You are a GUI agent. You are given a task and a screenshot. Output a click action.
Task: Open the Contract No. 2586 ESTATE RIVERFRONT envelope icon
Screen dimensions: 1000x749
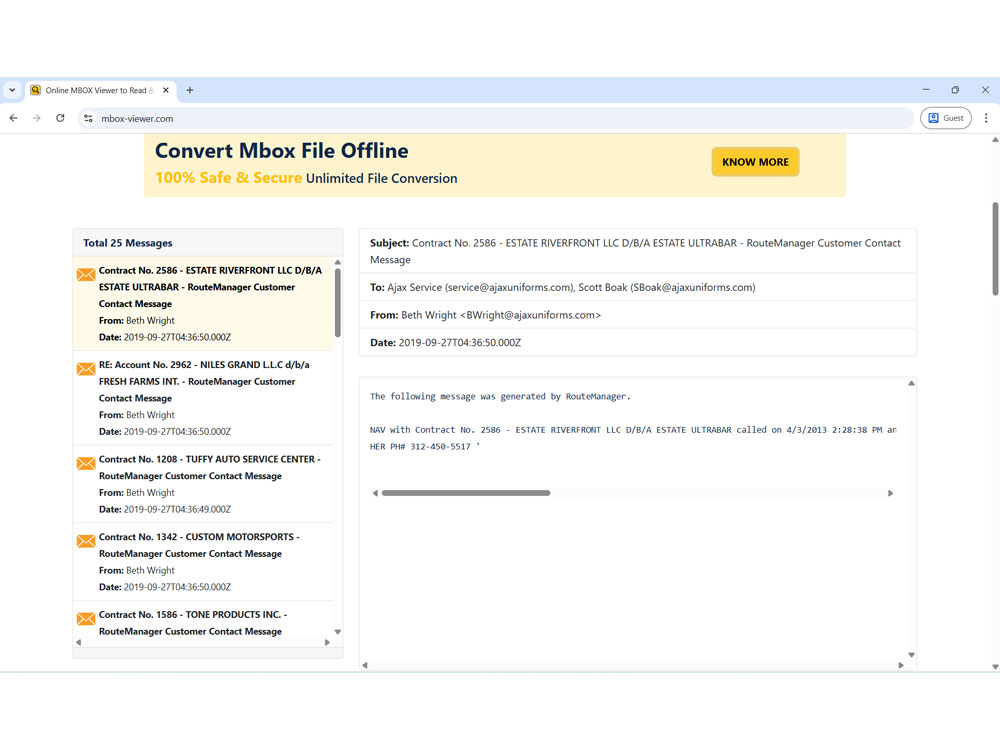pyautogui.click(x=85, y=272)
